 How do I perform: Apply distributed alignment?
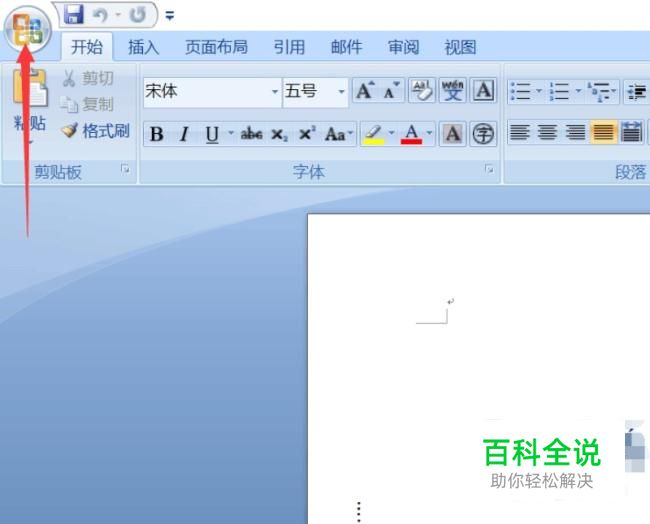click(x=631, y=133)
